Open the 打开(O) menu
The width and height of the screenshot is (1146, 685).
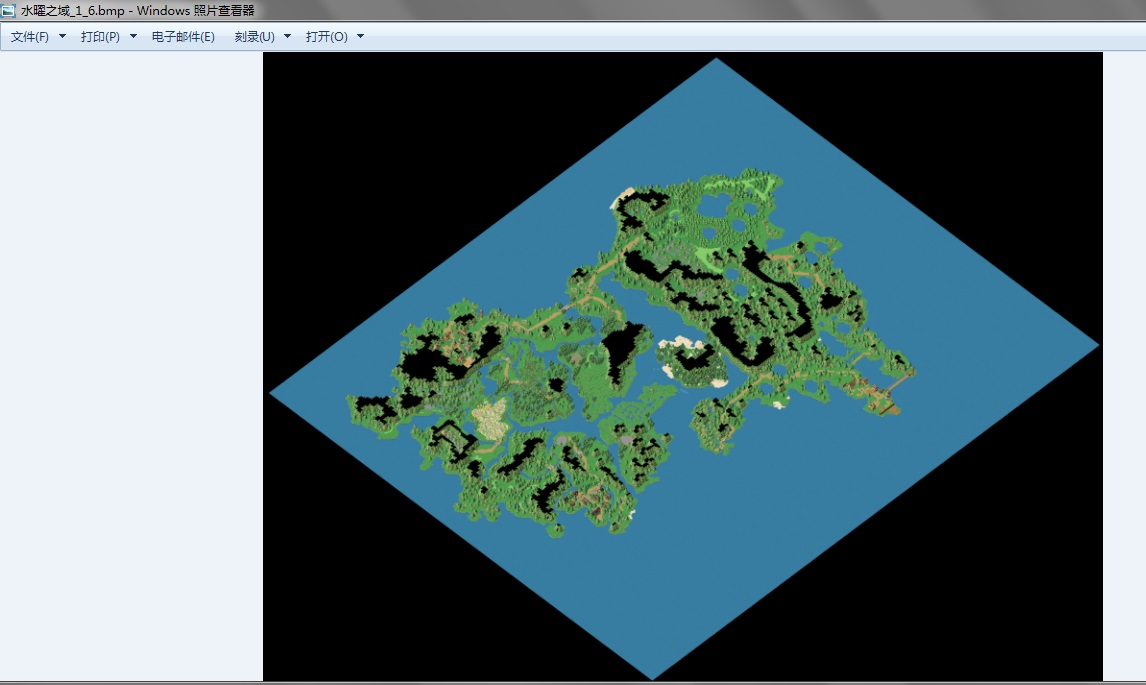click(x=327, y=37)
